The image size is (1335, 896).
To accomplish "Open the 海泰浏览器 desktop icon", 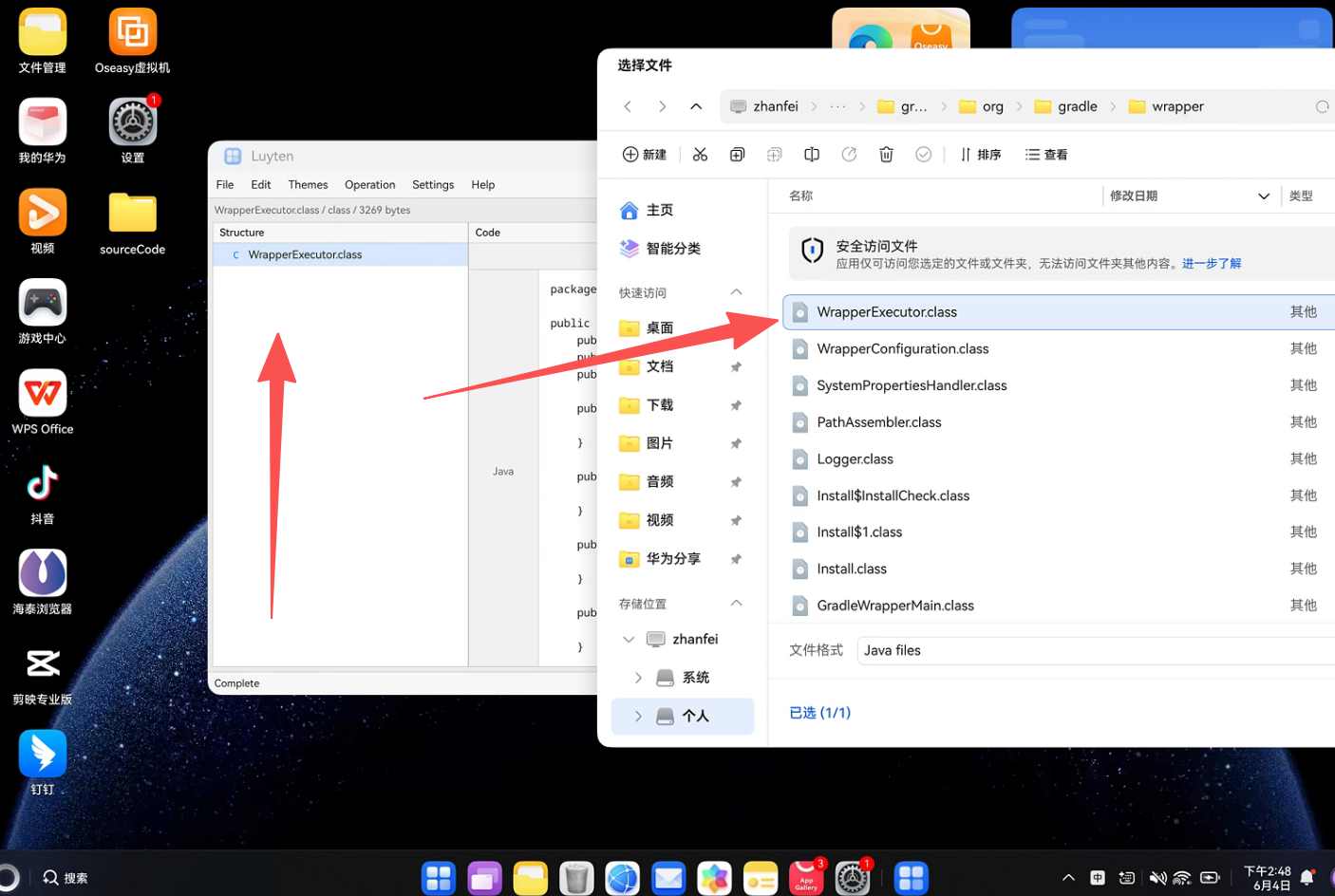I will tap(43, 583).
